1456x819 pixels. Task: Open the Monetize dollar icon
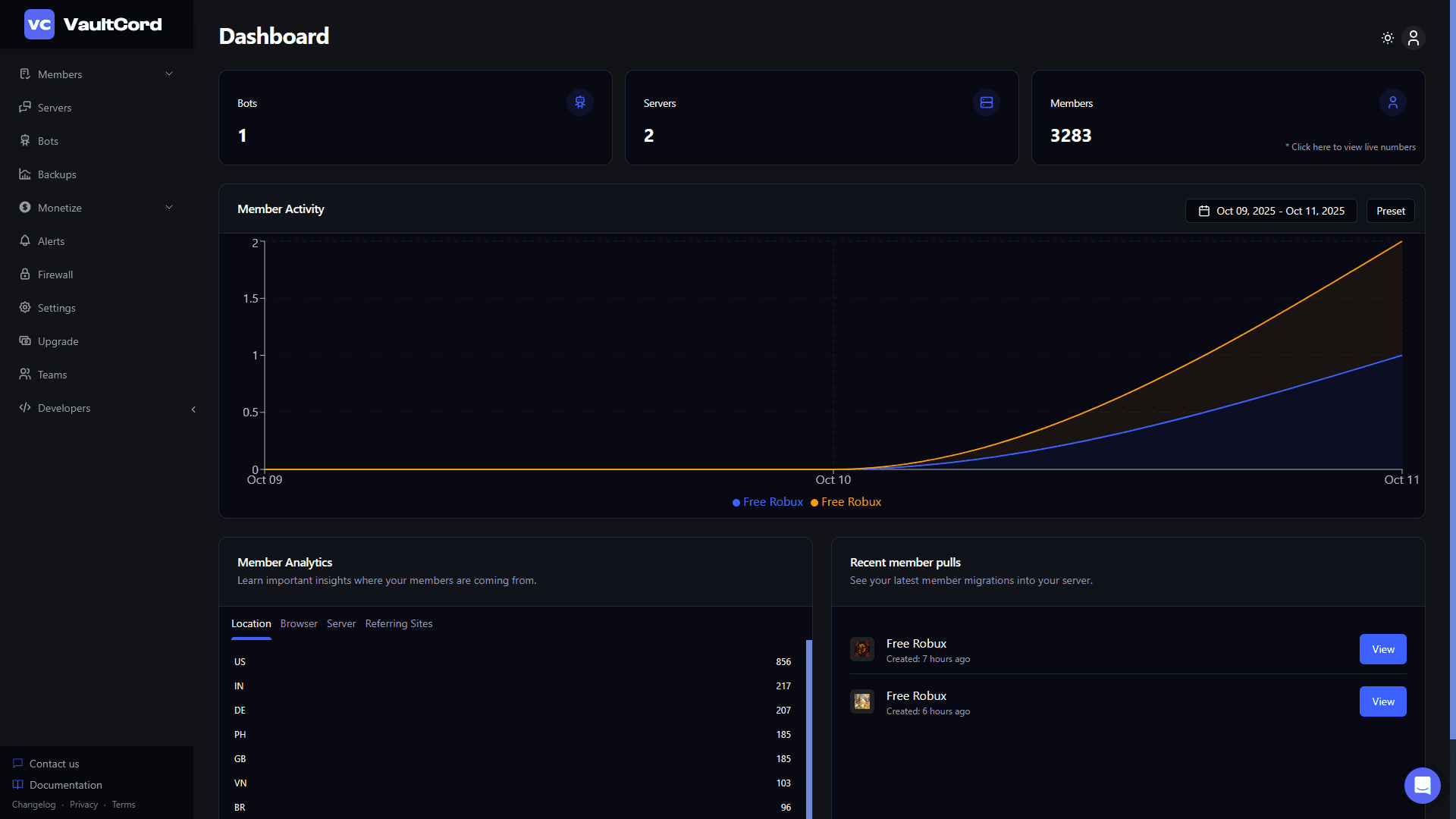(x=25, y=207)
